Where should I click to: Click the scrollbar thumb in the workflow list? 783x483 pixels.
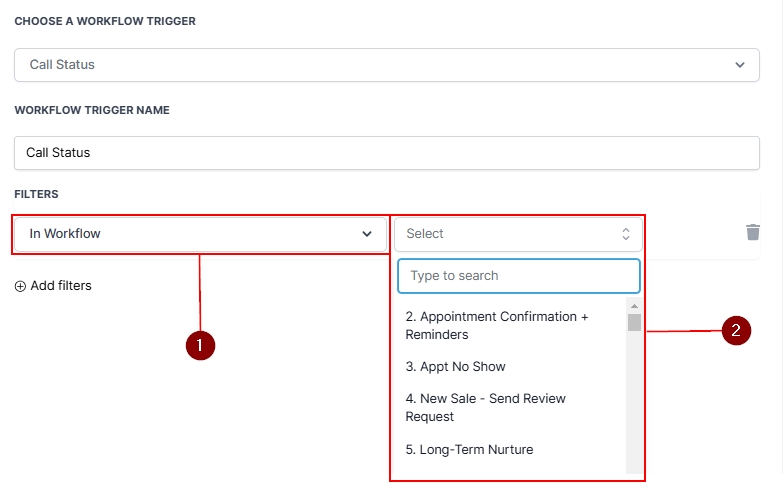point(634,322)
